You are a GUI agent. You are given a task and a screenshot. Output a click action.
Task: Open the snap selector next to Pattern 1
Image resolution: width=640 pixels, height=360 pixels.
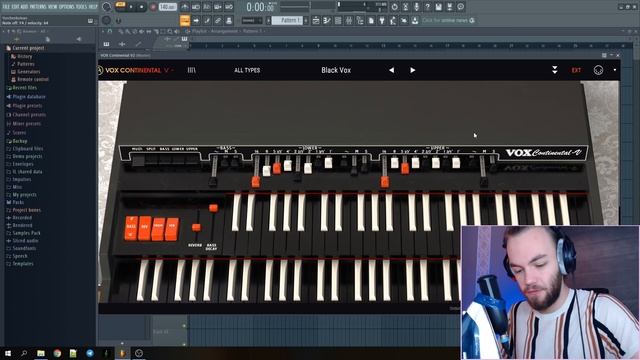click(252, 20)
